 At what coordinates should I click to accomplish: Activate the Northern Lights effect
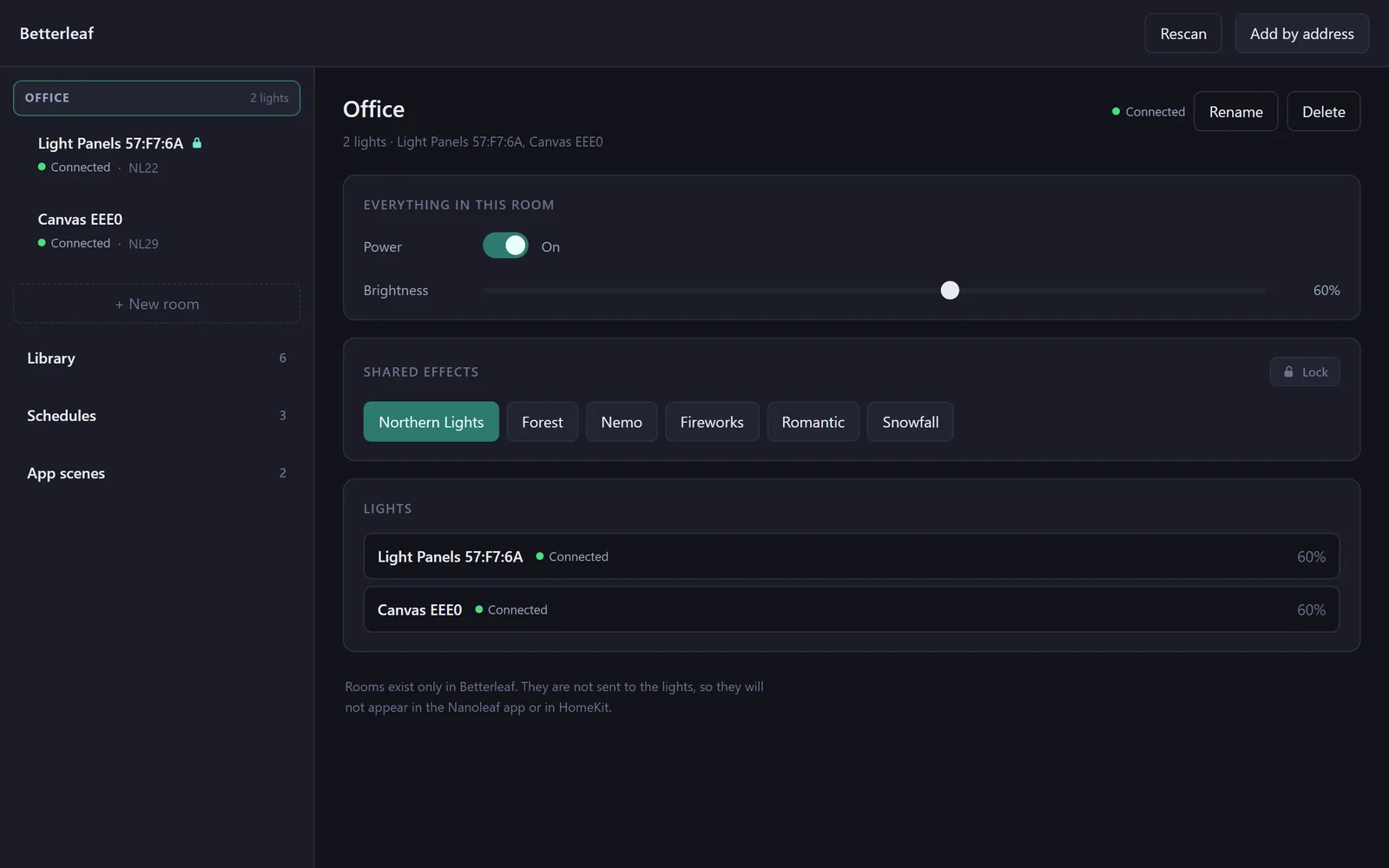point(431,422)
